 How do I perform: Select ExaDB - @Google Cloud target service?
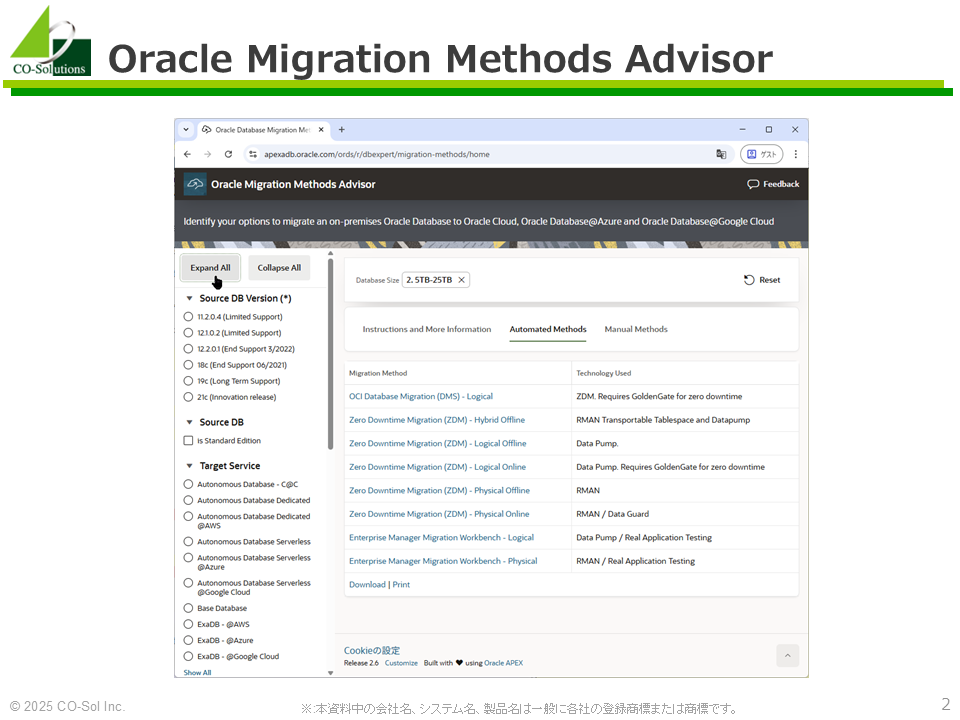[x=189, y=656]
